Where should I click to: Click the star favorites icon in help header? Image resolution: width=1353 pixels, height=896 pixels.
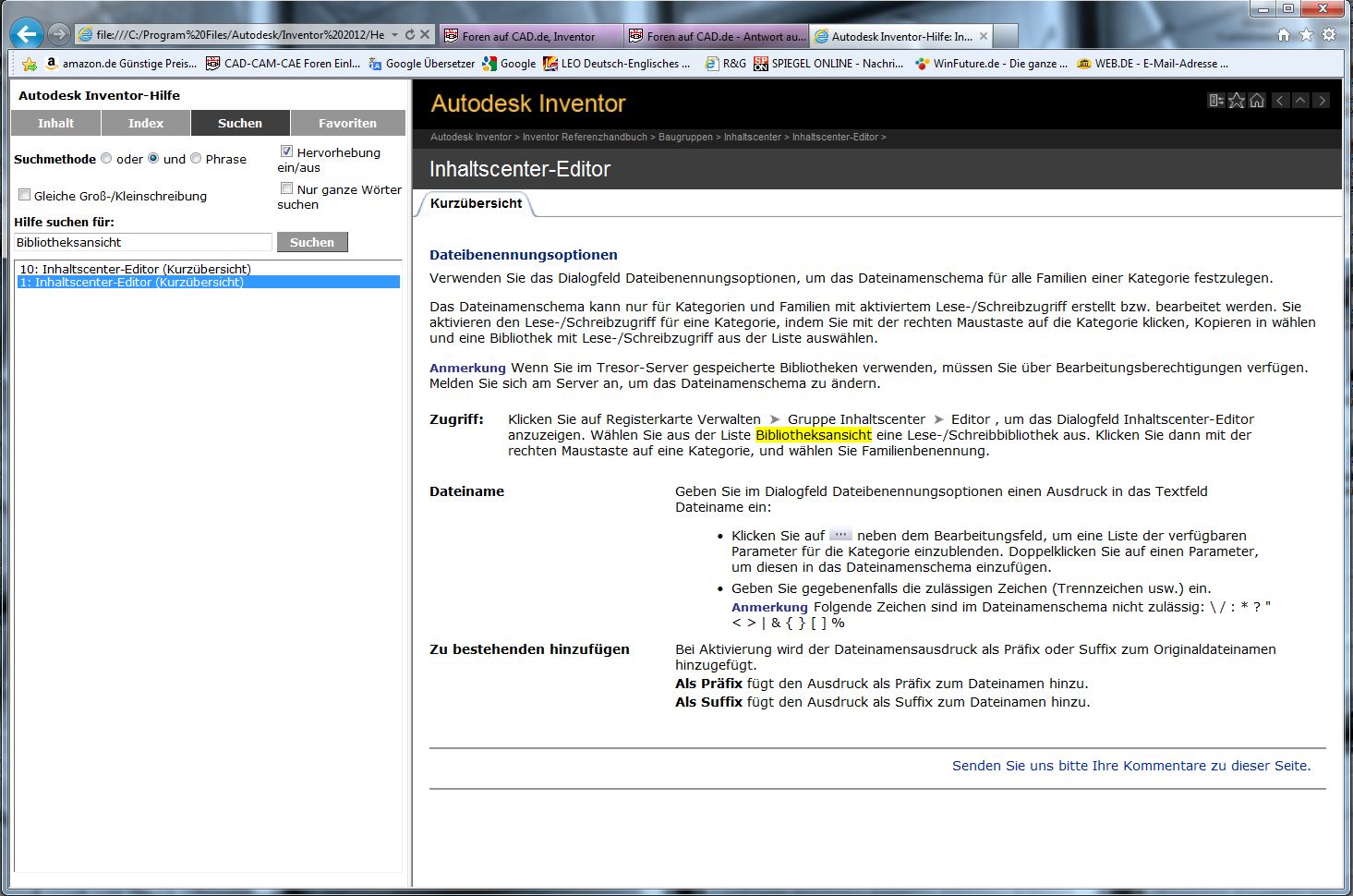[x=1237, y=101]
